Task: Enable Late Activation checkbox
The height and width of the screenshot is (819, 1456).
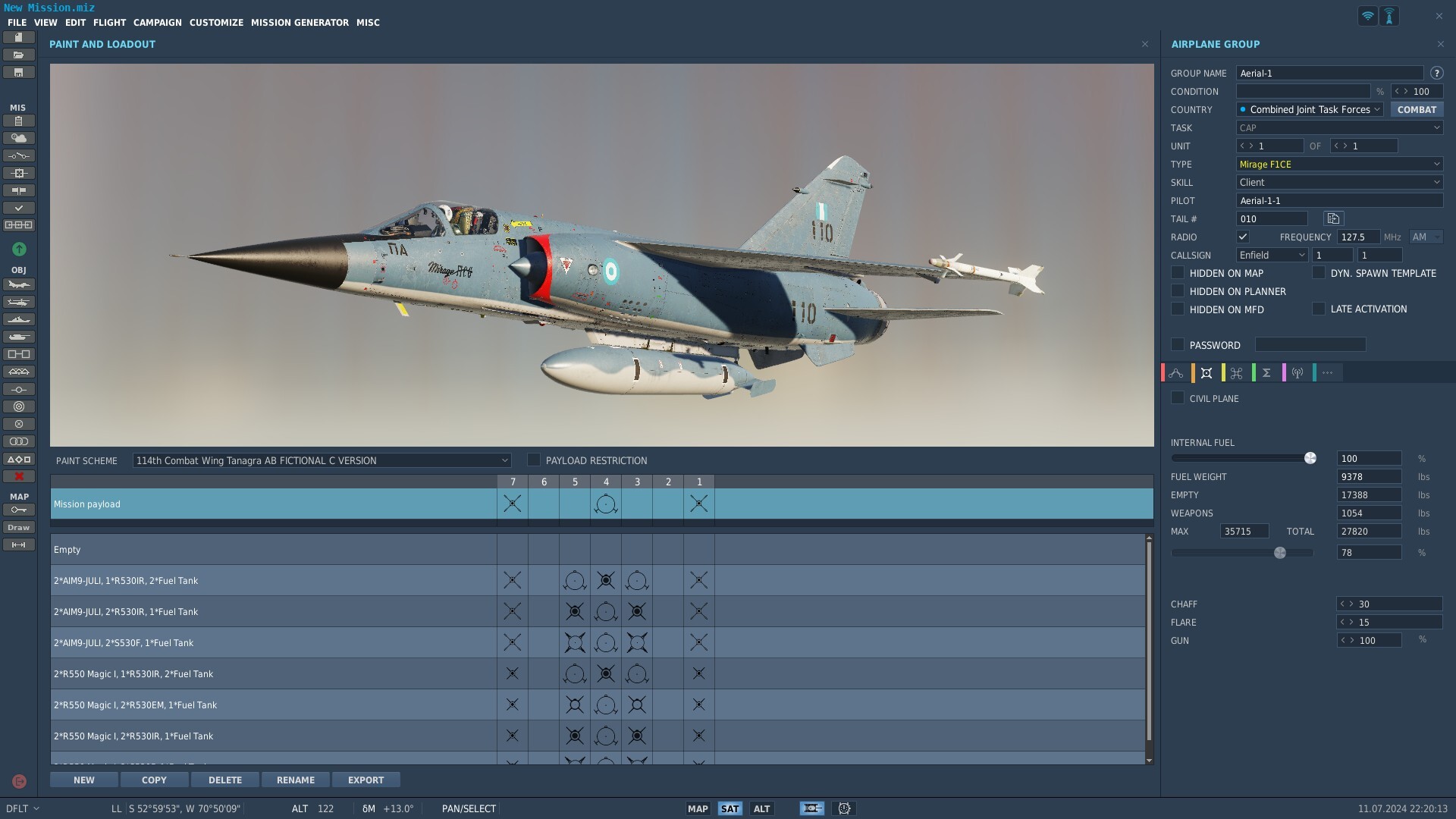Action: coord(1319,309)
